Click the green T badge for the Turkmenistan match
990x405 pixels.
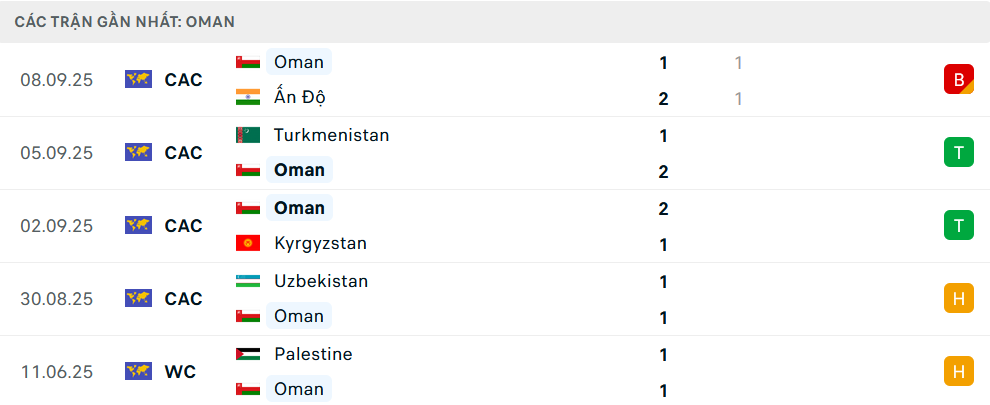coord(958,152)
